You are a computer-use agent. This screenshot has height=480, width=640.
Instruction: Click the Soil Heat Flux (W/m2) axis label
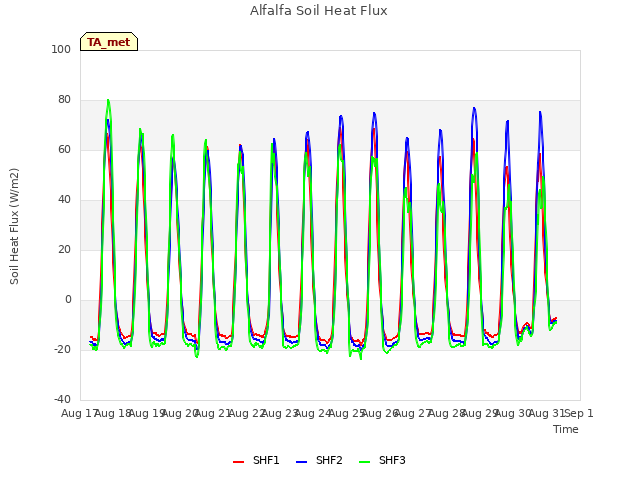[14, 226]
